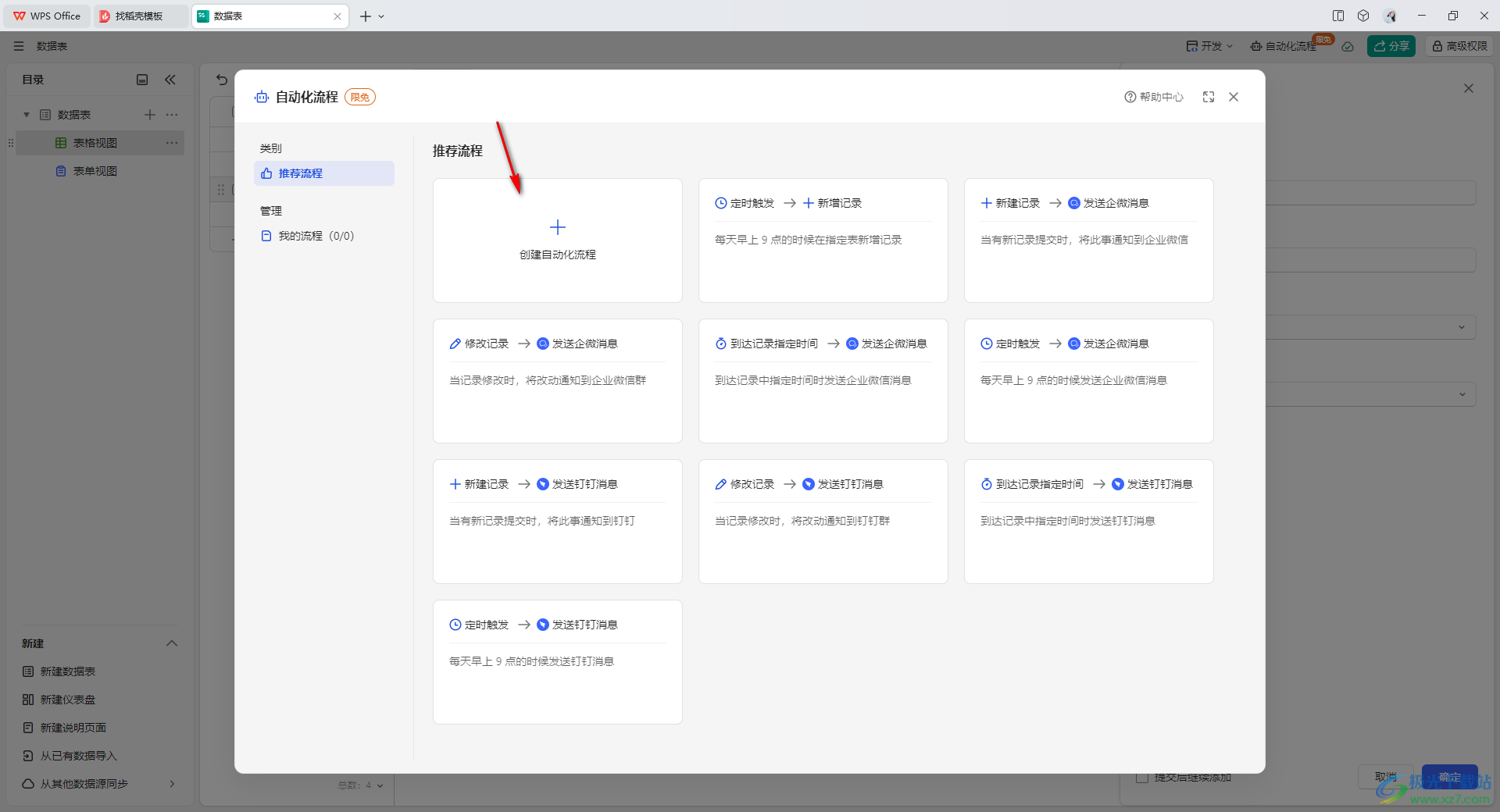Open the second dropdown in right background panel
The height and width of the screenshot is (812, 1500).
[x=1371, y=394]
